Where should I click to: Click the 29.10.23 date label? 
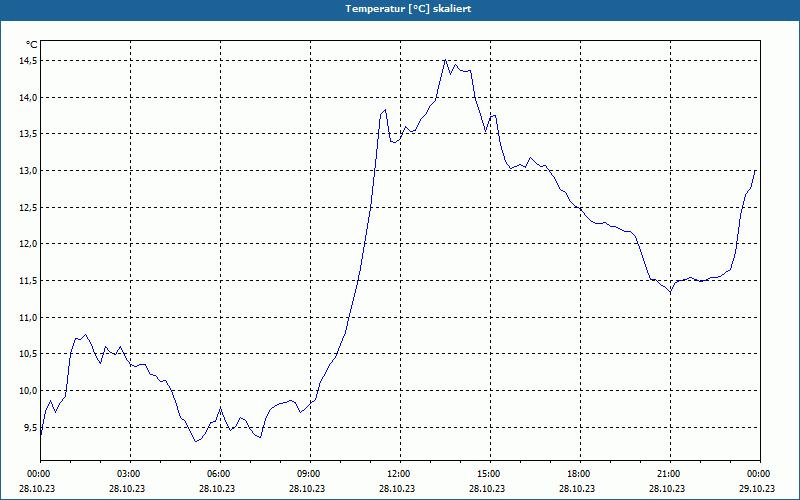757,488
